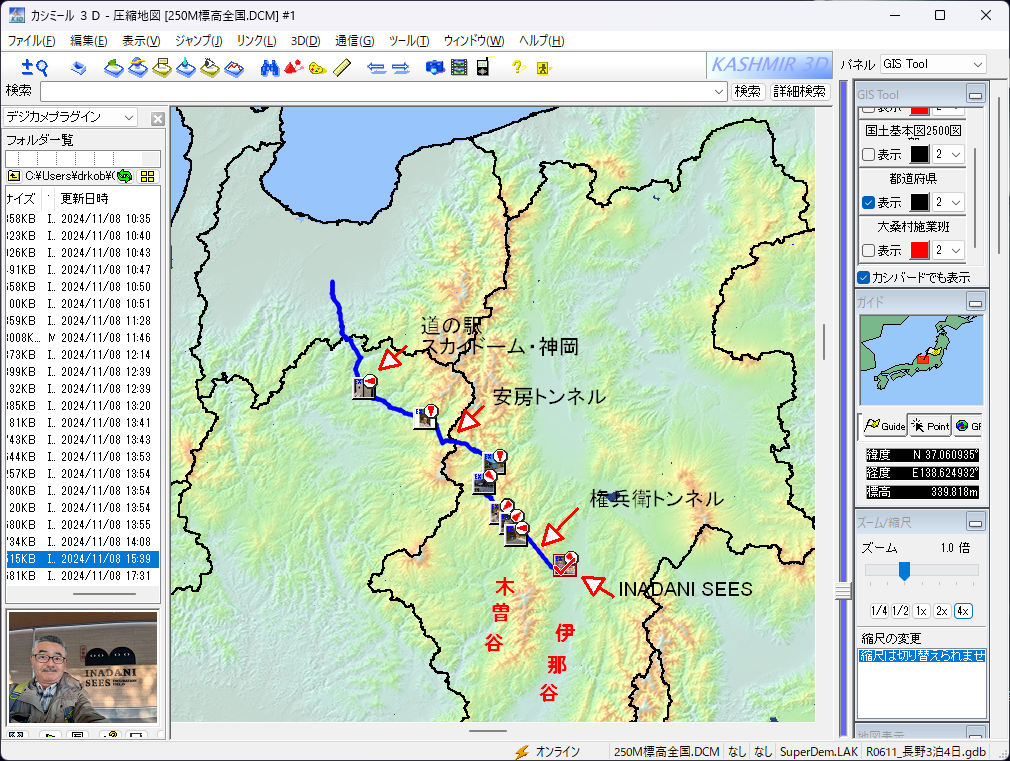Click the blue camera icon
1010x761 pixels.
coord(435,67)
